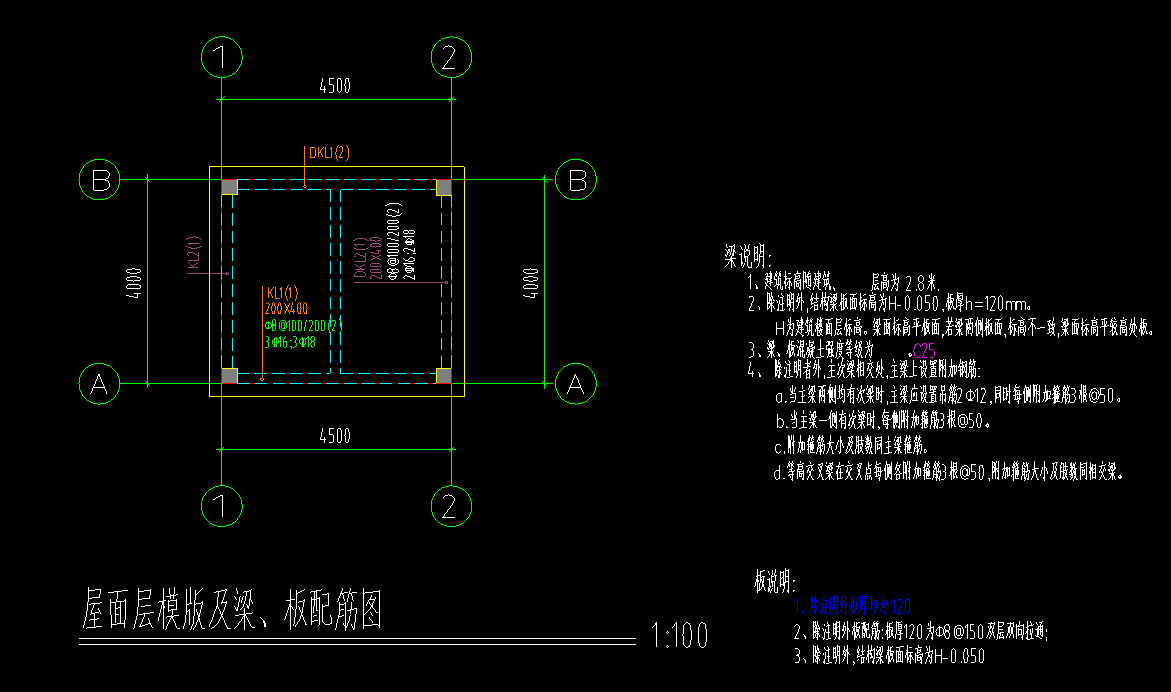
Task: Click note 3 梁、板混凝土强度等级为
Action: (x=811, y=349)
